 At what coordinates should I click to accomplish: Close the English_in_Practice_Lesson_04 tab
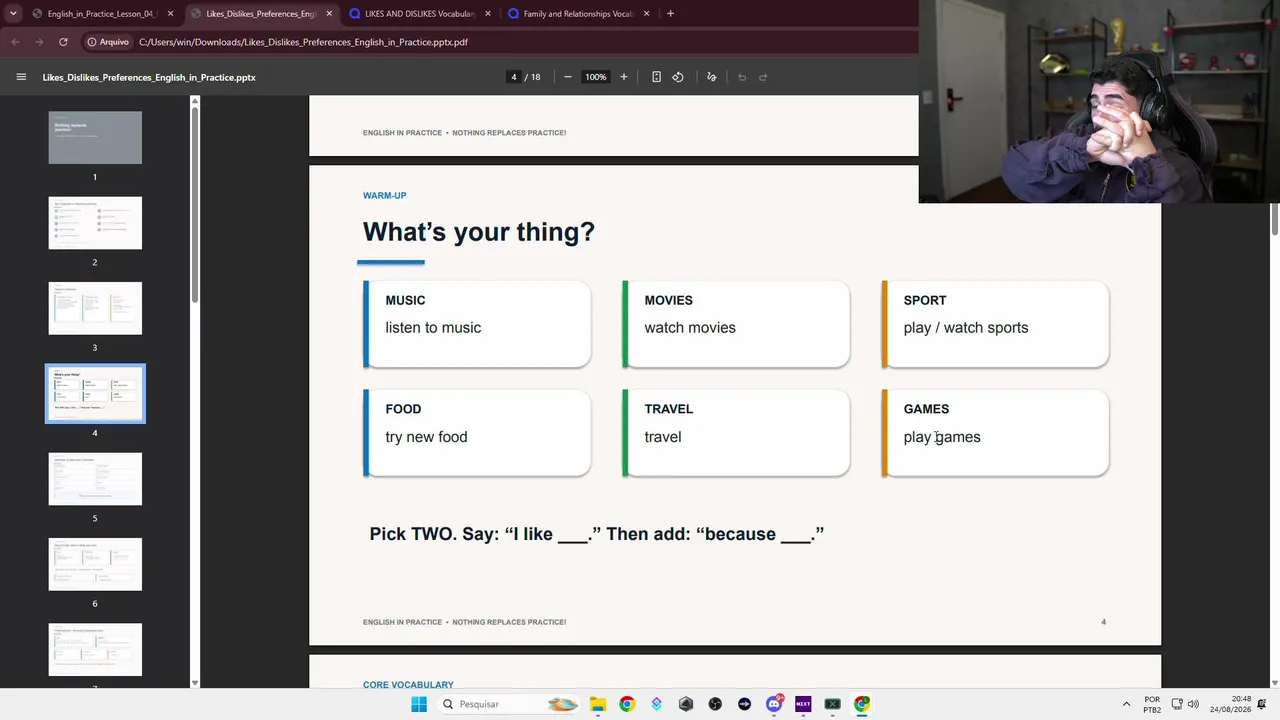[170, 14]
